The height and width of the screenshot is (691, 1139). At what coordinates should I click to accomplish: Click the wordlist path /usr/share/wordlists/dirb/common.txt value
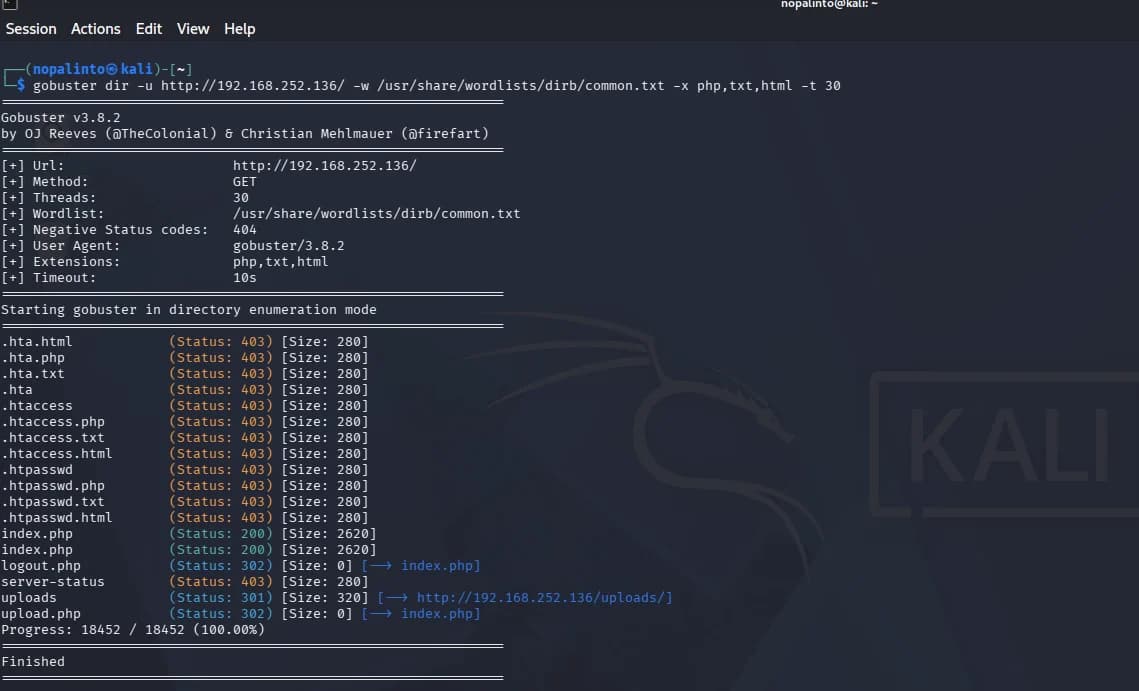pyautogui.click(x=376, y=214)
